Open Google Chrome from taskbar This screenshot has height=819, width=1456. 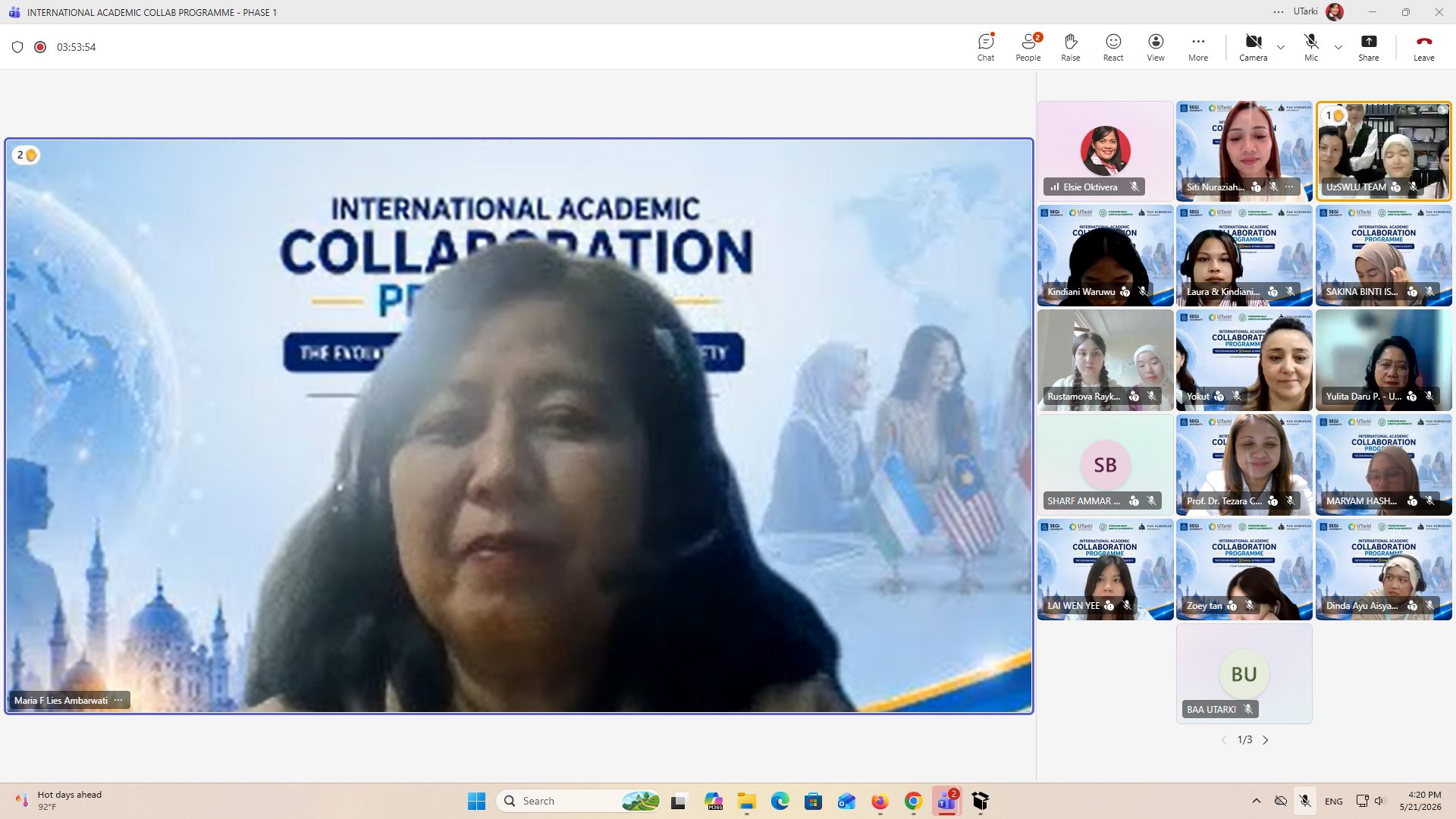(913, 801)
